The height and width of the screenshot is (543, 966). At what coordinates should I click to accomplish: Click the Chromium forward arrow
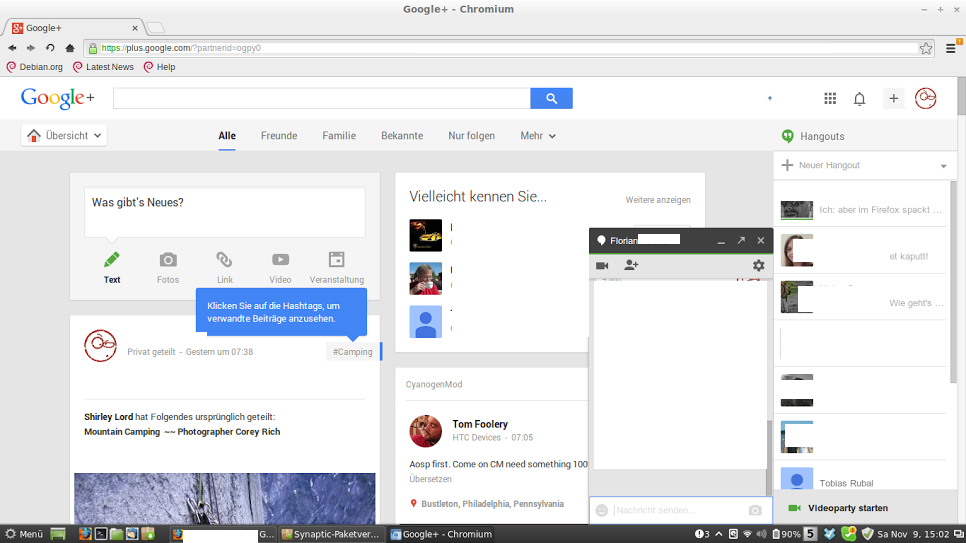pos(30,48)
